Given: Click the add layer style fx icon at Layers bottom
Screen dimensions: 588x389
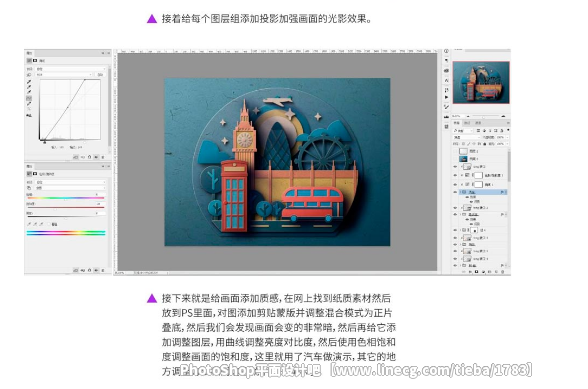Looking at the screenshot, I should point(470,272).
